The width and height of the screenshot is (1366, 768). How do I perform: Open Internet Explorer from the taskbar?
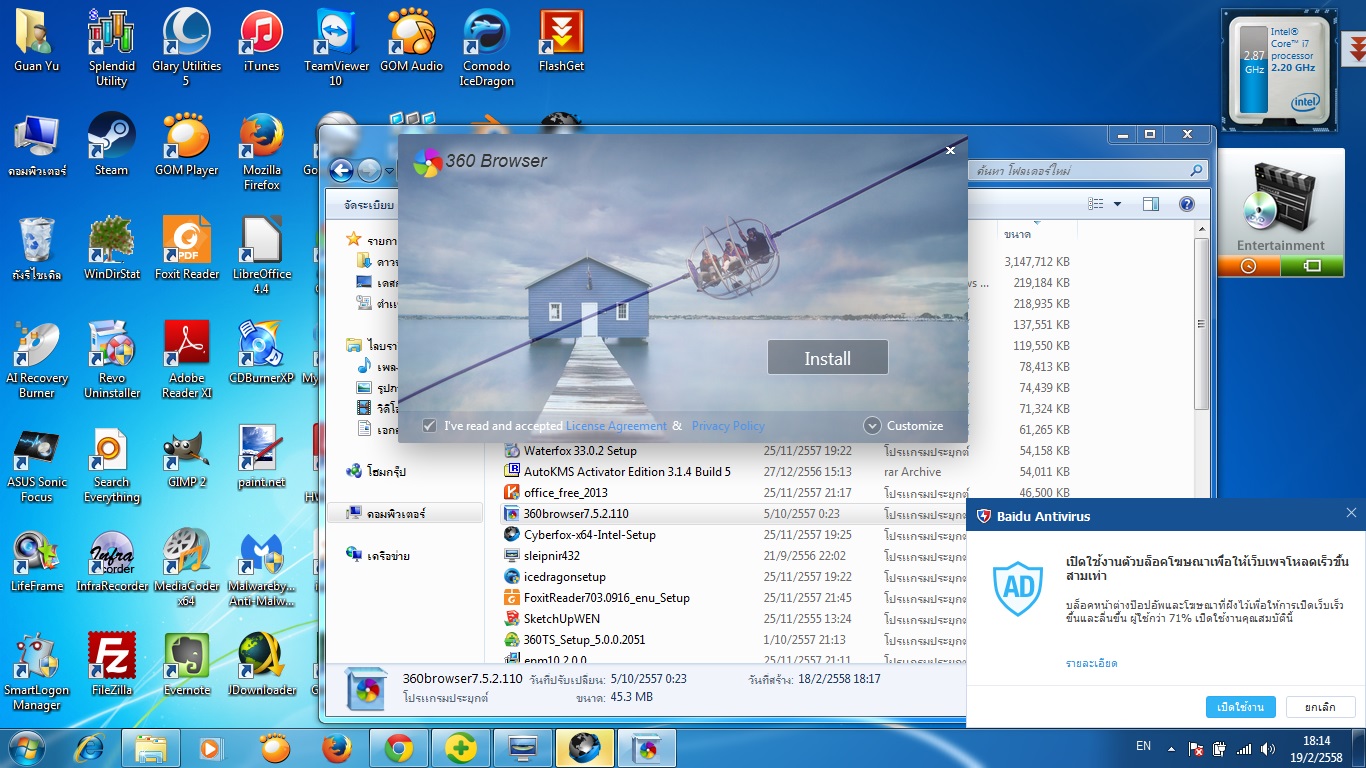click(x=90, y=747)
